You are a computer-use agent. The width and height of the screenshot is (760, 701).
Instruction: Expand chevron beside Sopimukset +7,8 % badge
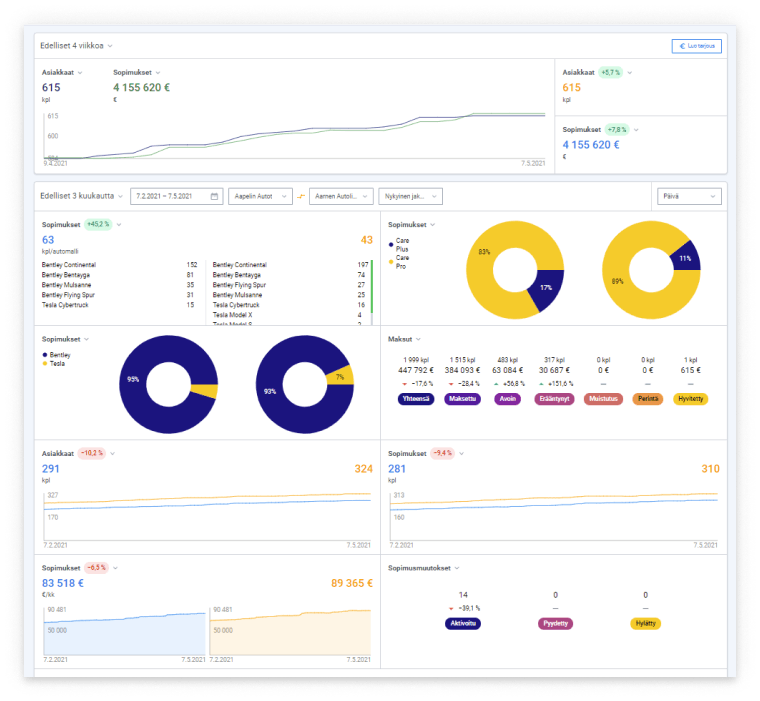(636, 130)
